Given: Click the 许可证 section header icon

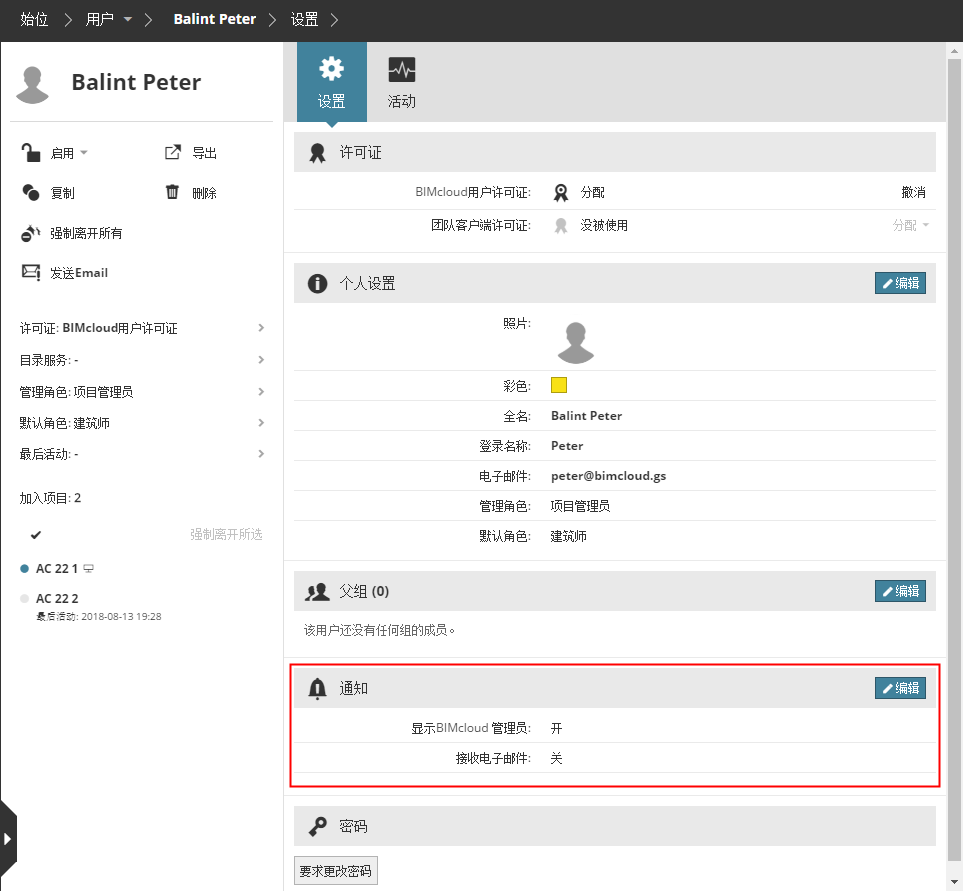Looking at the screenshot, I should (x=318, y=153).
